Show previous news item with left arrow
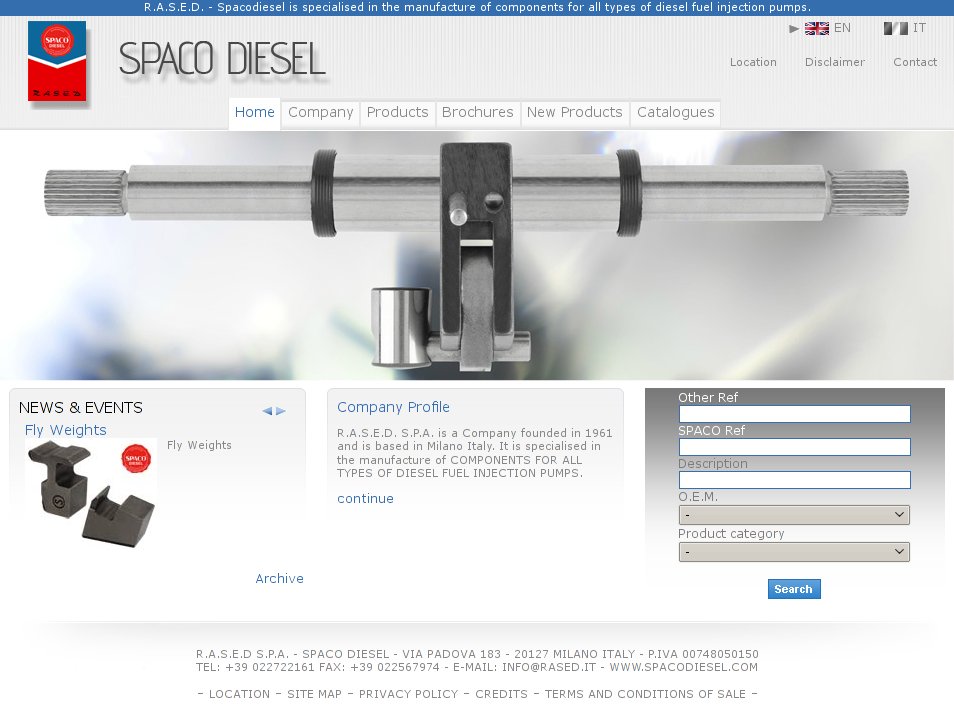Screen dimensions: 954x716 tap(266, 411)
